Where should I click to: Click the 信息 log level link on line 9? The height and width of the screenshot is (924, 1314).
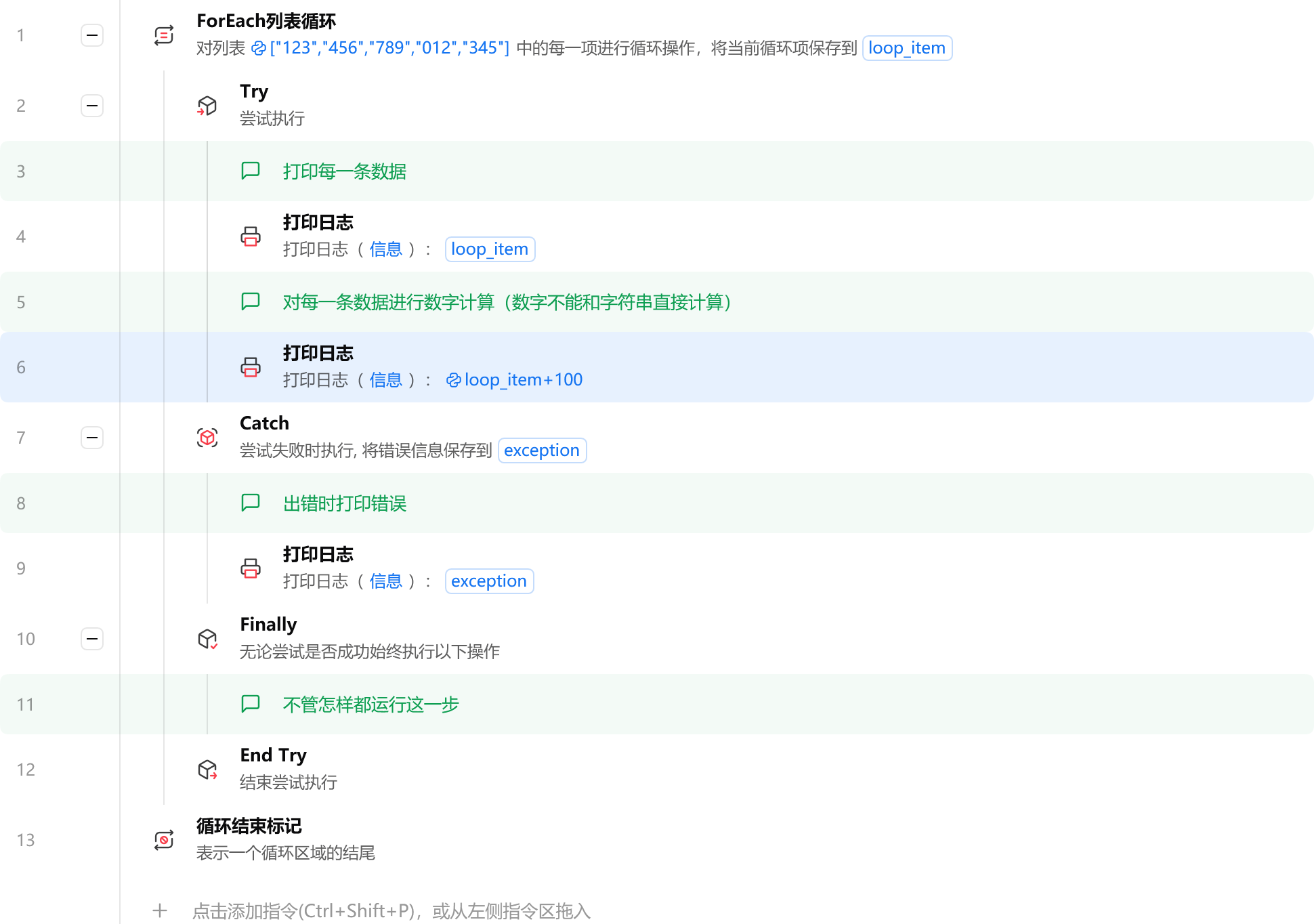[386, 581]
